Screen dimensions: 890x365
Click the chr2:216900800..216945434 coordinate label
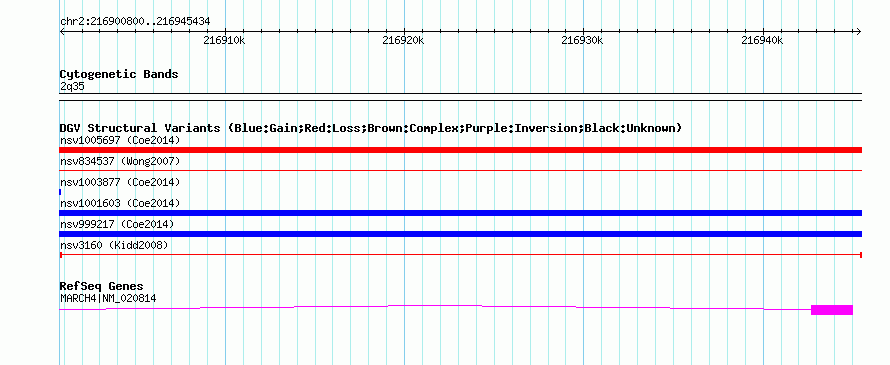(x=135, y=22)
